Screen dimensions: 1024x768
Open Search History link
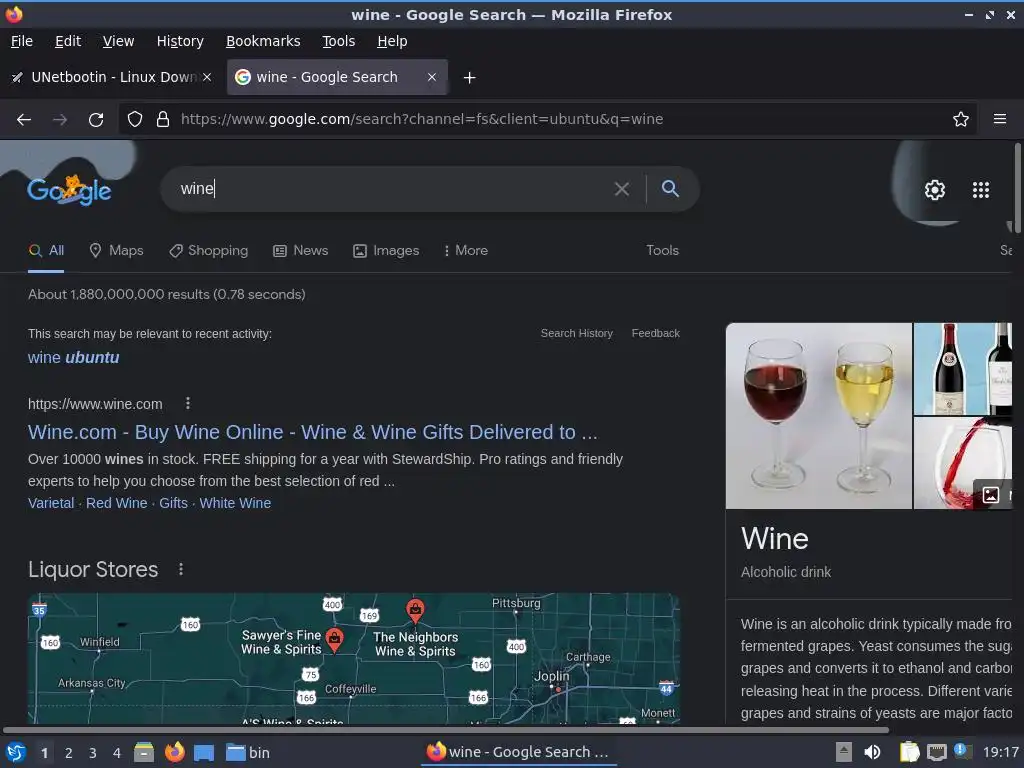(x=577, y=334)
